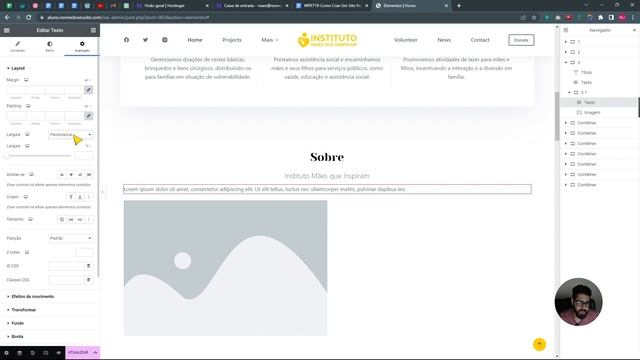The height and width of the screenshot is (360, 640).
Task: Set Ordem to end
Action: coord(80,197)
